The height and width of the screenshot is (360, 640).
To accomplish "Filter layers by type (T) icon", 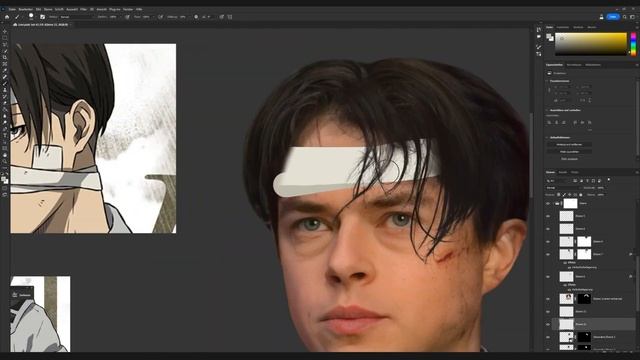I will pos(587,180).
